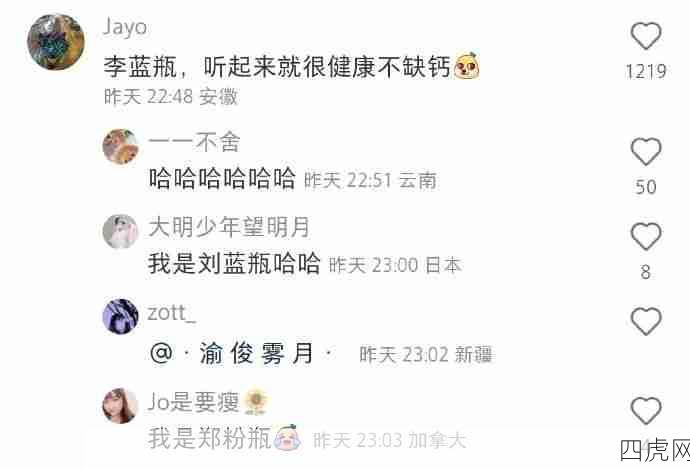The image size is (690, 469).
Task: Click the username 大明少年望明月
Action: point(229,227)
